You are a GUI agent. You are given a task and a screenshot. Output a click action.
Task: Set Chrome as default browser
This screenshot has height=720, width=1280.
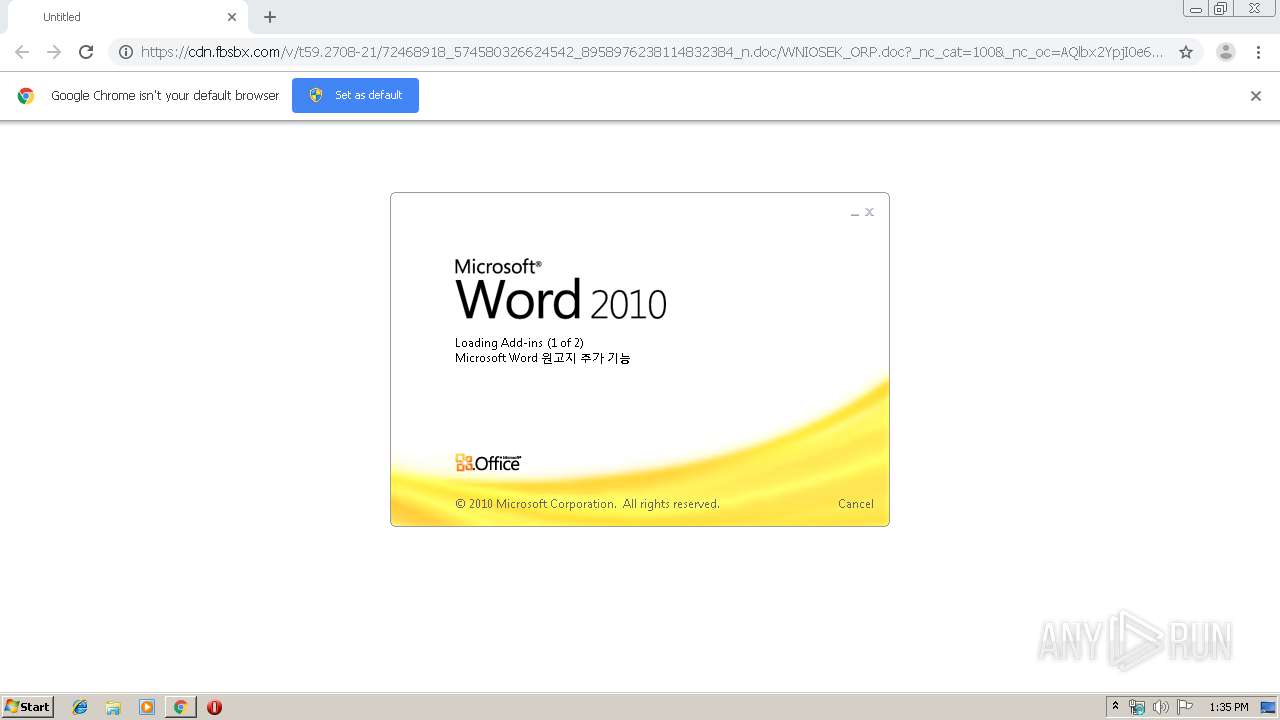click(355, 95)
